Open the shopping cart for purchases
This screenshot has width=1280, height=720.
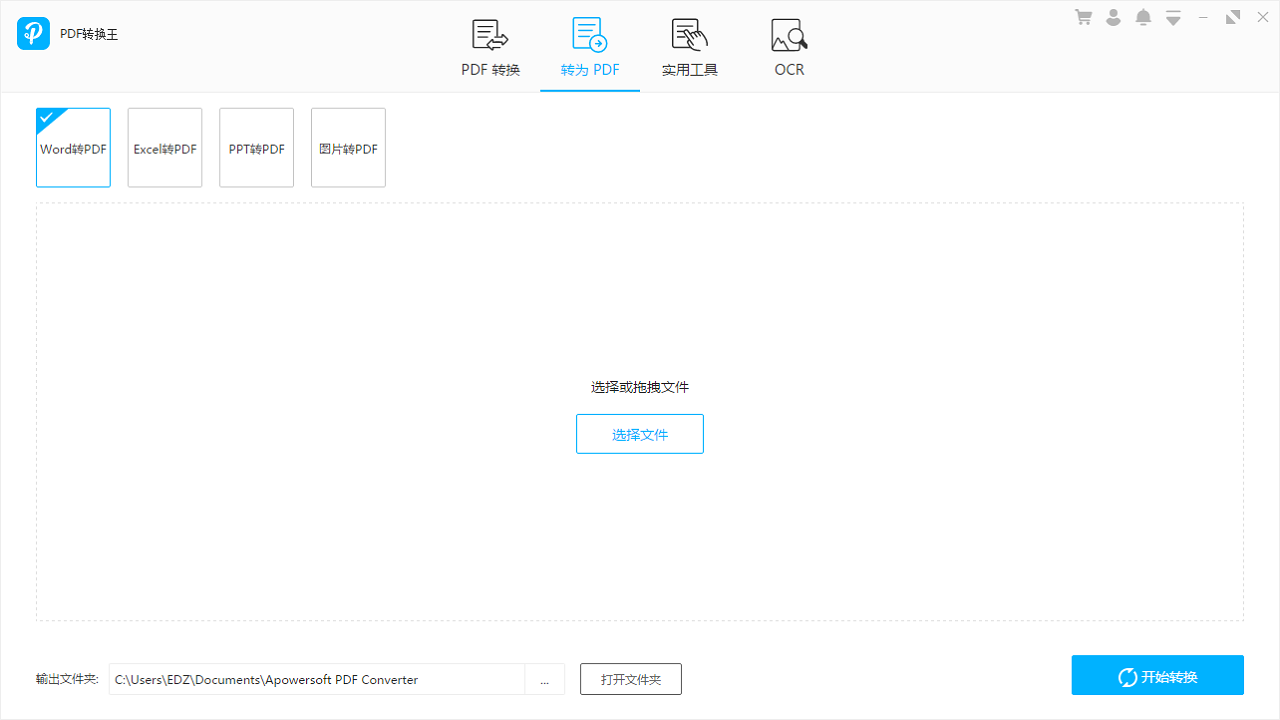pos(1083,17)
